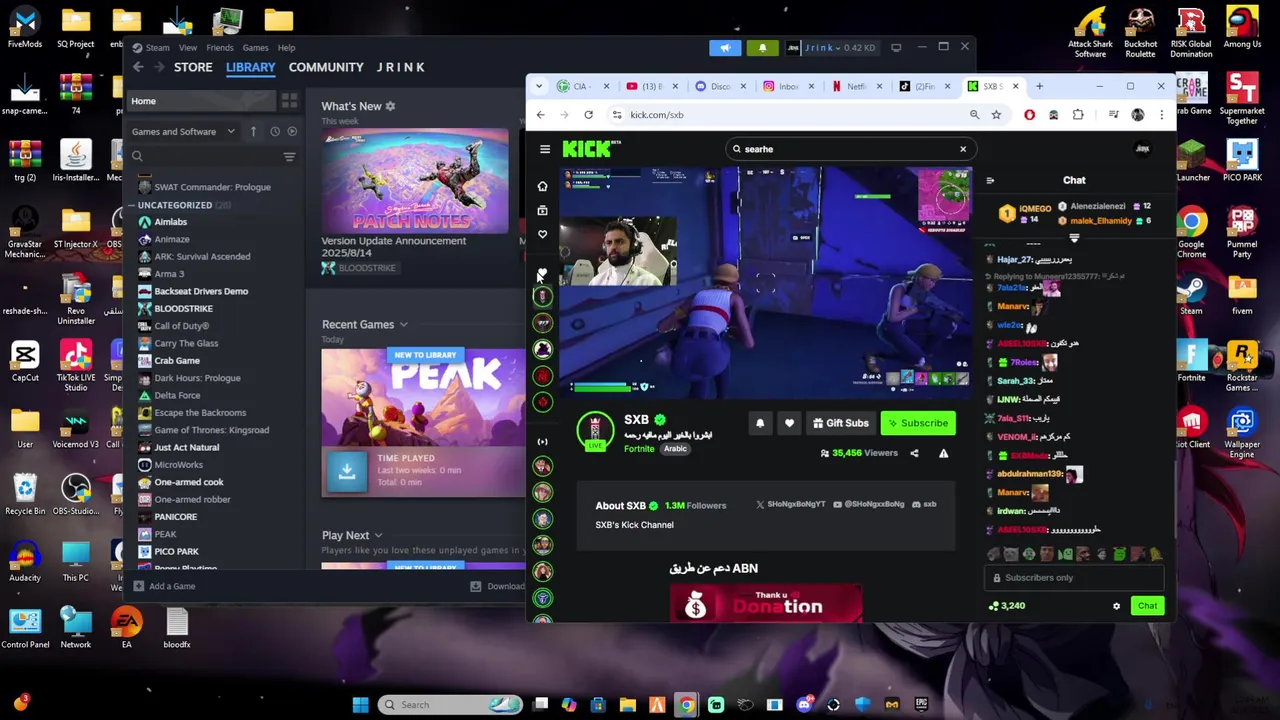
Task: Collapse the Kick chat panel icon
Action: point(990,181)
